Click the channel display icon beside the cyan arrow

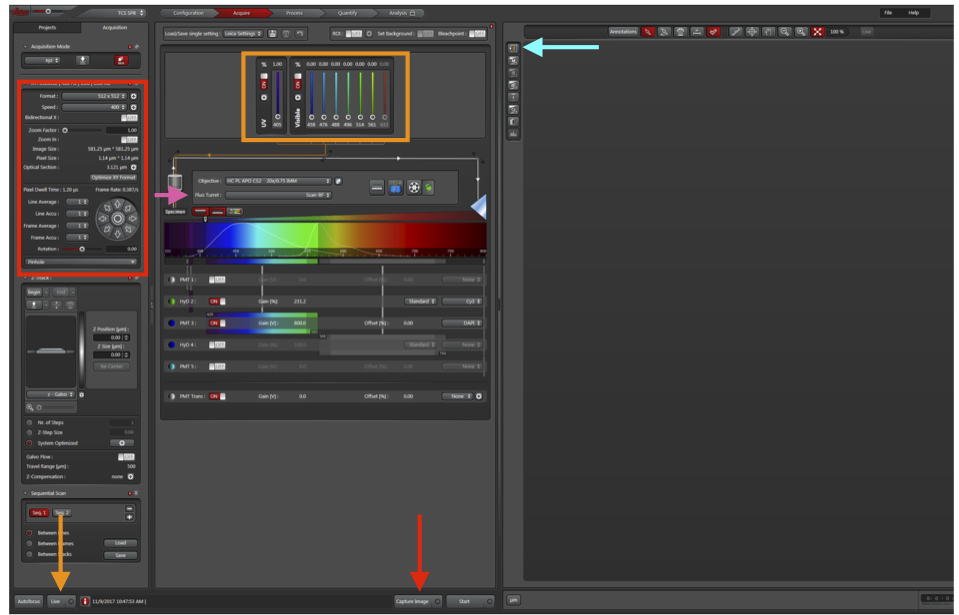(513, 48)
